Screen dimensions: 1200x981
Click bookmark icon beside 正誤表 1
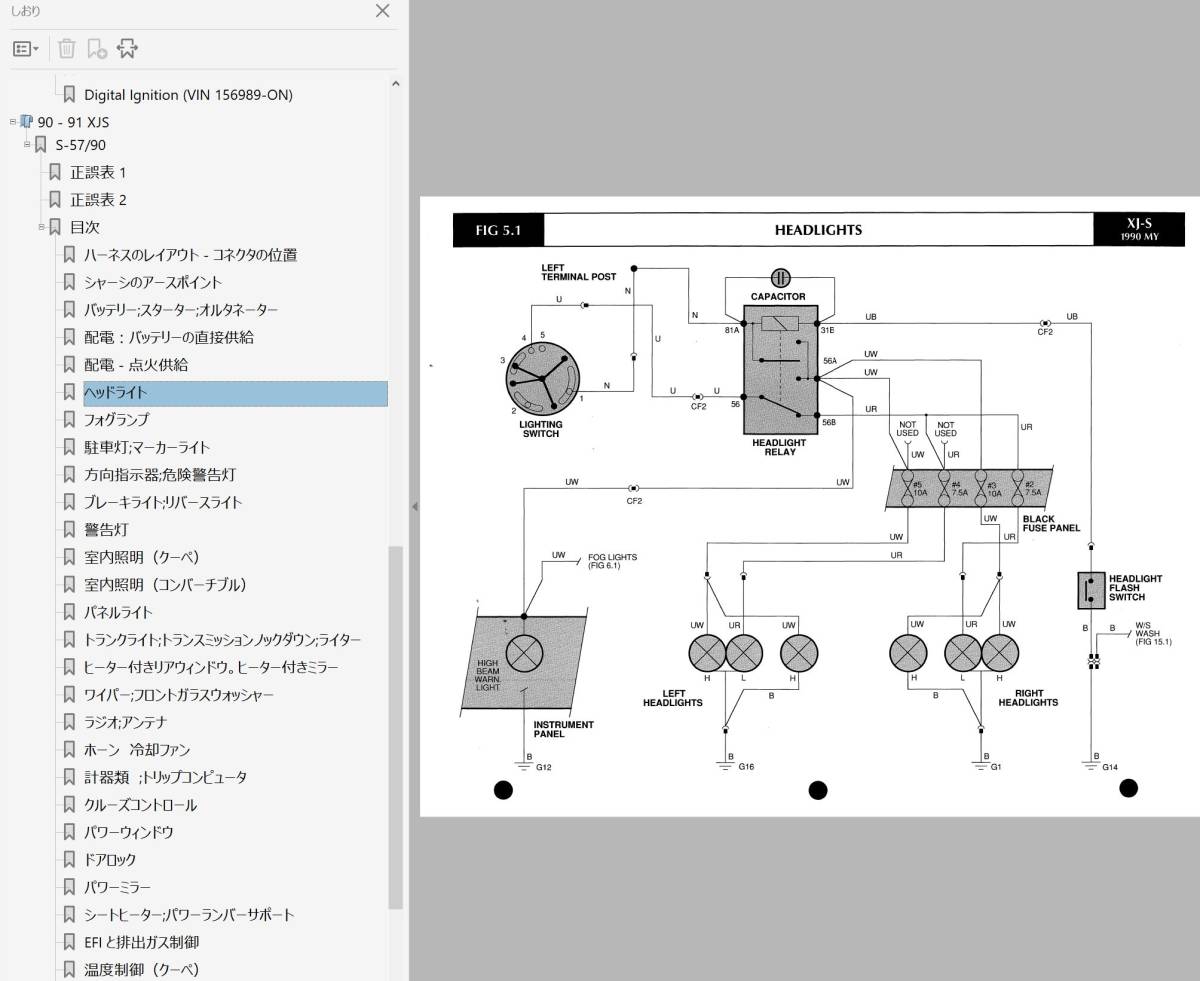tap(55, 172)
